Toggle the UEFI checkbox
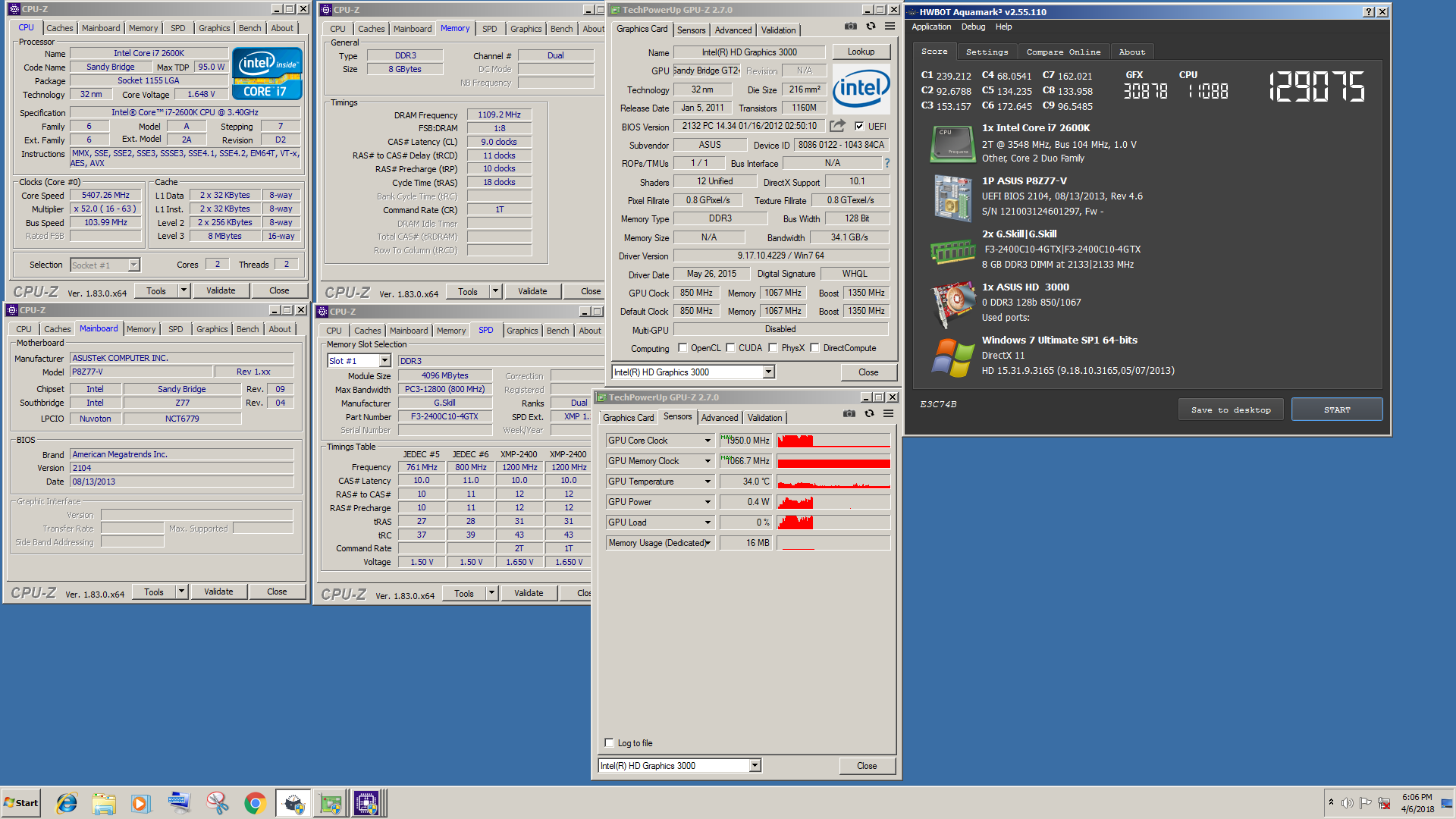Screen dimensions: 1456x819 859,127
